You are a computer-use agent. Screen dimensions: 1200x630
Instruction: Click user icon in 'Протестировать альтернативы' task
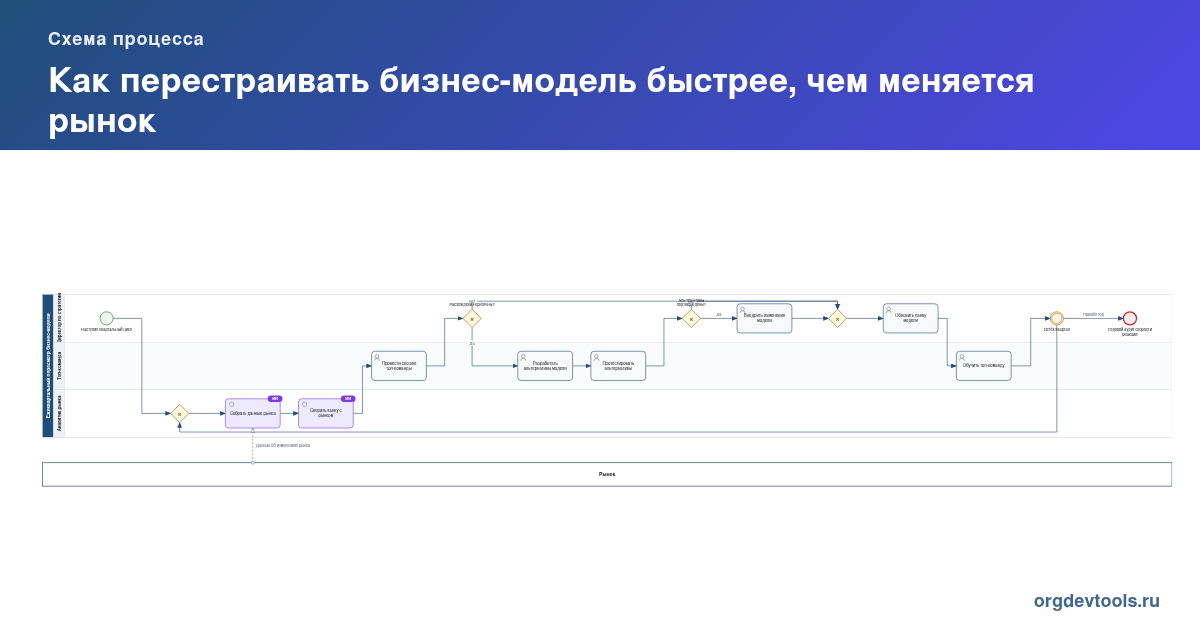pyautogui.click(x=596, y=357)
